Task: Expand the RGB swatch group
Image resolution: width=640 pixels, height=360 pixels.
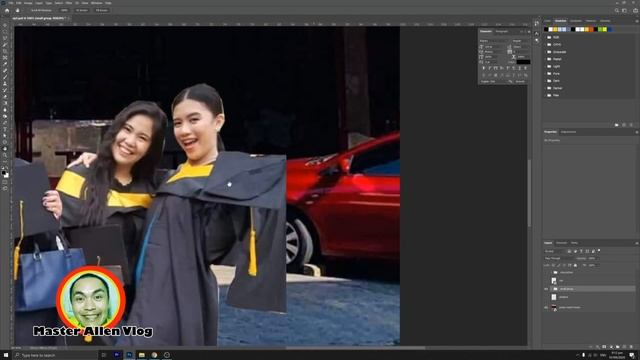Action: pyautogui.click(x=546, y=37)
